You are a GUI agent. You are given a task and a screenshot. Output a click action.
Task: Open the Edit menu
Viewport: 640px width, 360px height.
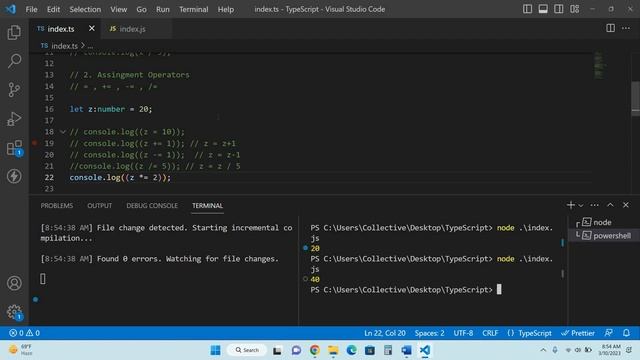pyautogui.click(x=53, y=9)
